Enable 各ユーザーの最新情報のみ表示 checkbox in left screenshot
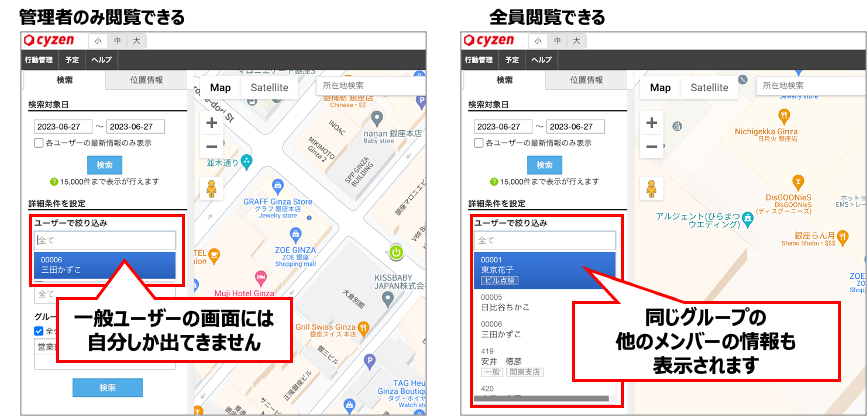This screenshot has height=416, width=867. 39,143
